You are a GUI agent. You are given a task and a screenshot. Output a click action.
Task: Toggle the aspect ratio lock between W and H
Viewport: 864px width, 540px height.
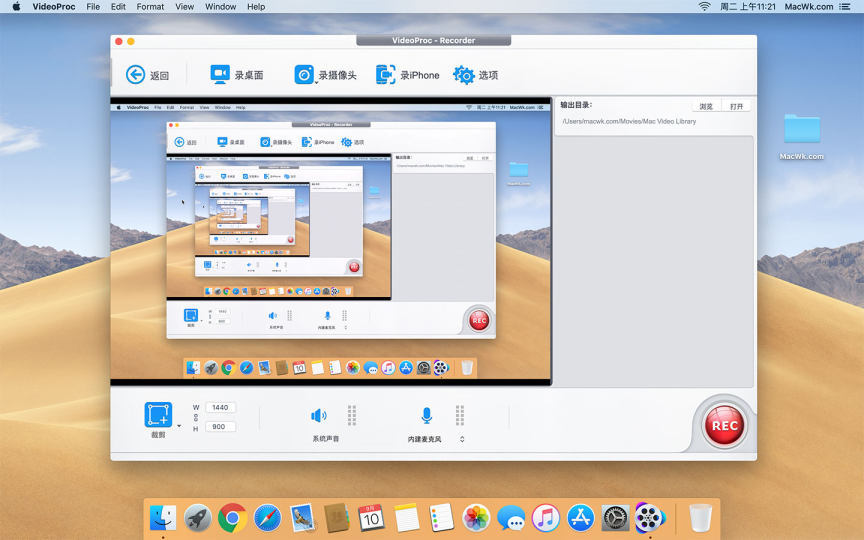(196, 417)
